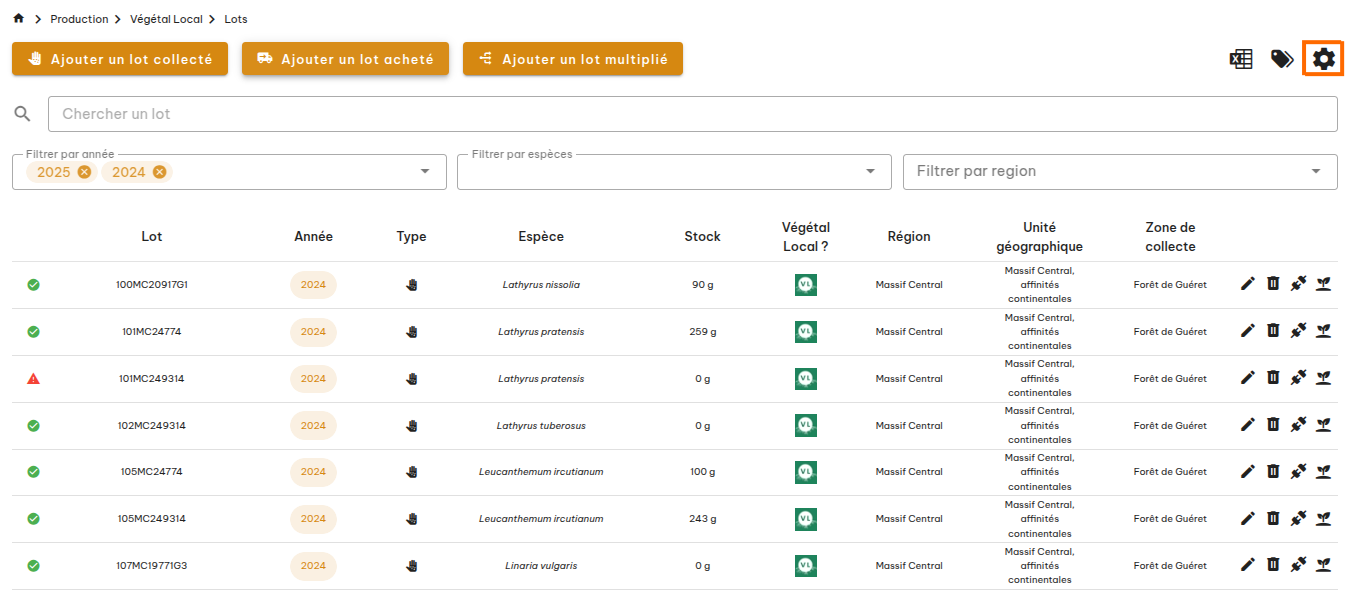The width and height of the screenshot is (1347, 590).
Task: Go to Production in the breadcrumb
Action: 79,19
